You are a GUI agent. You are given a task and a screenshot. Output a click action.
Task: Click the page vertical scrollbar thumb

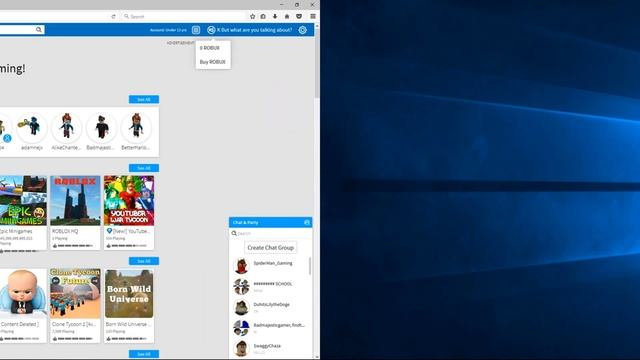coord(317,63)
